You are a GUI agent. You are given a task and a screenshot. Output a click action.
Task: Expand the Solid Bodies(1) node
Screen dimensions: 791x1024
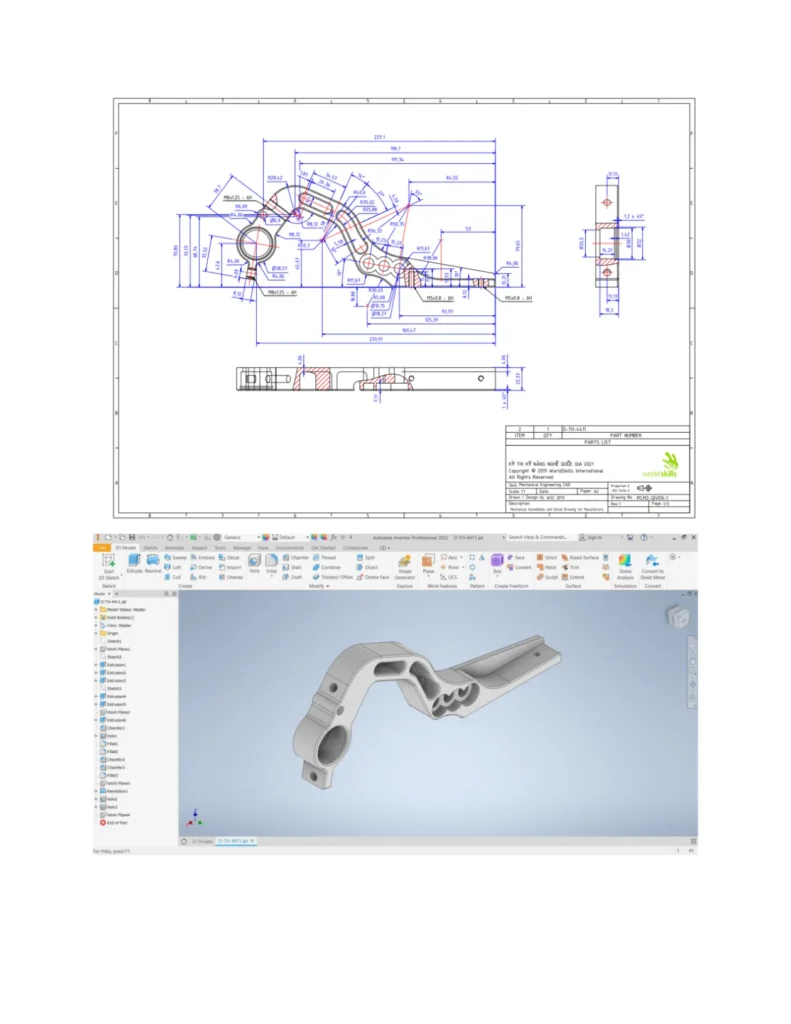coord(97,618)
